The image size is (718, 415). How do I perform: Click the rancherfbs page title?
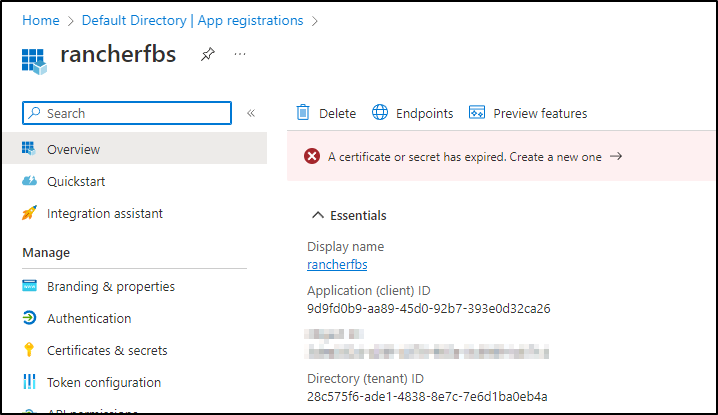(118, 55)
